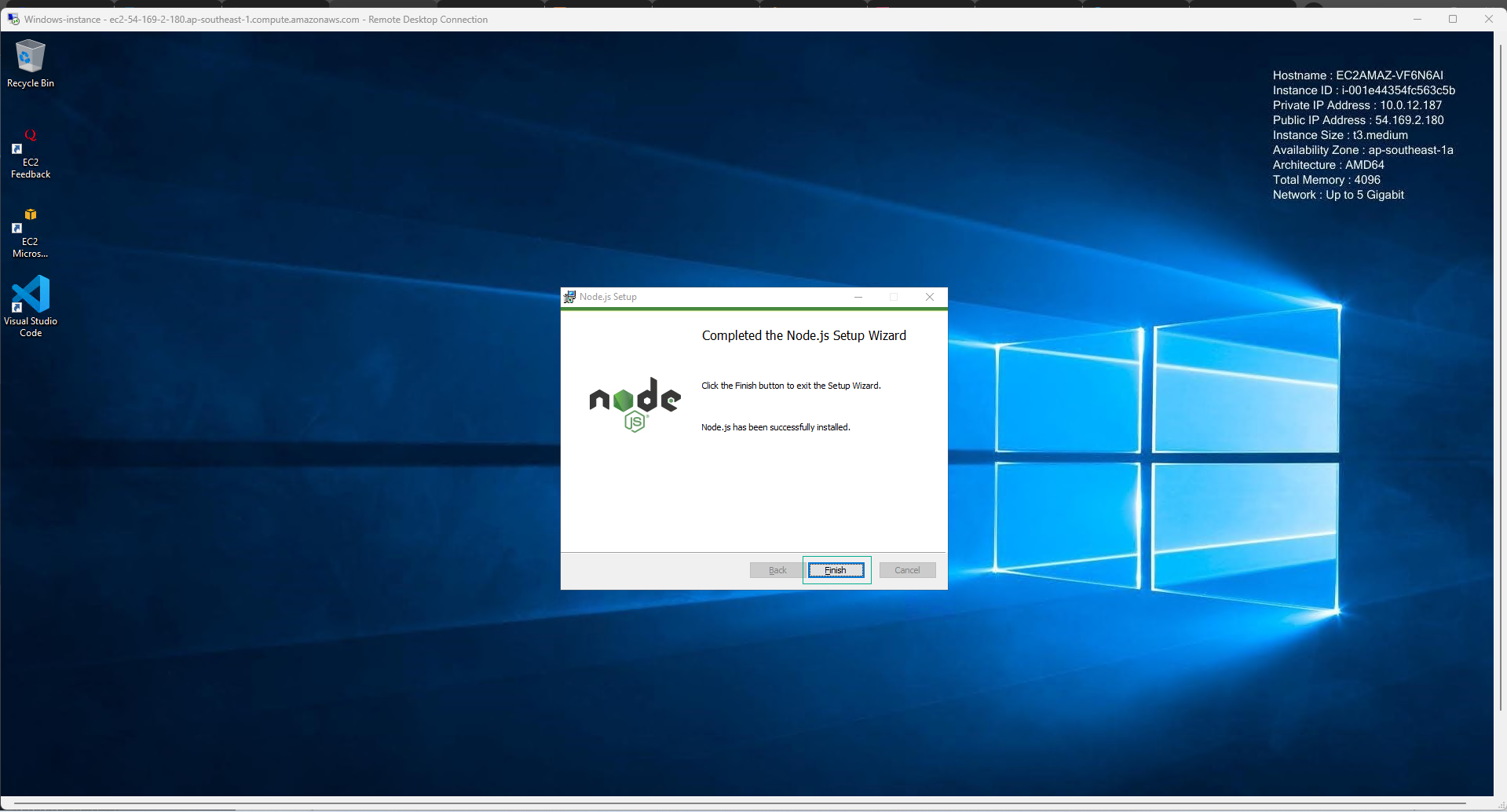Click the Instance Size t3.medium line
The image size is (1507, 812).
pyautogui.click(x=1341, y=135)
